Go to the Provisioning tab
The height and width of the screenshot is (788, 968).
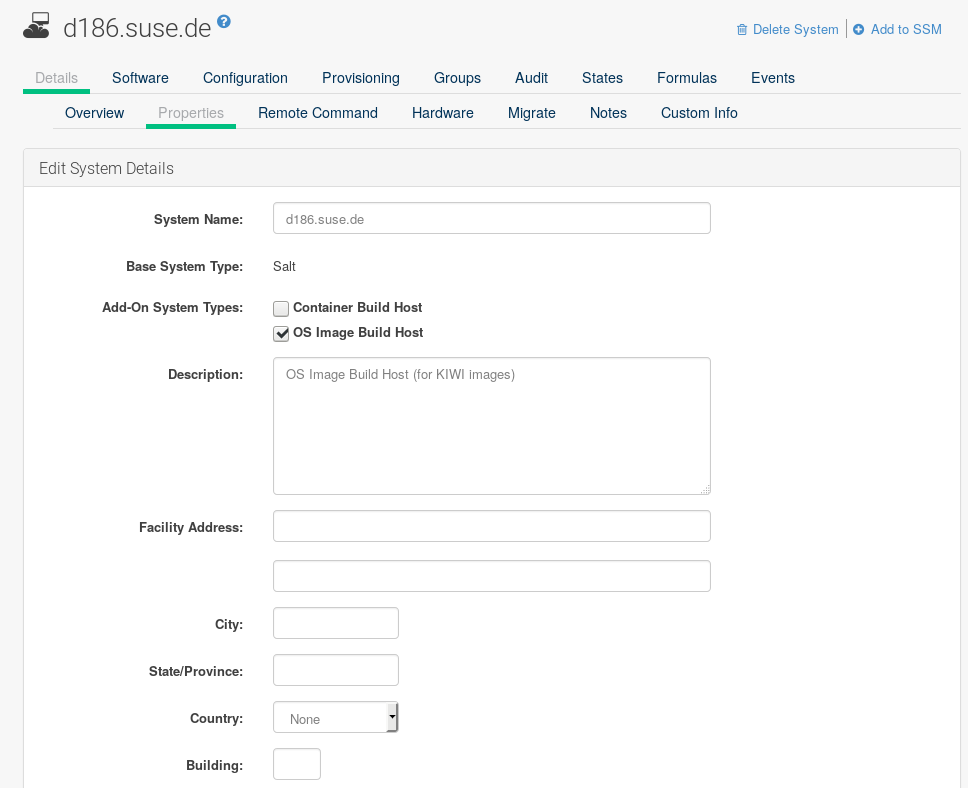tap(360, 78)
